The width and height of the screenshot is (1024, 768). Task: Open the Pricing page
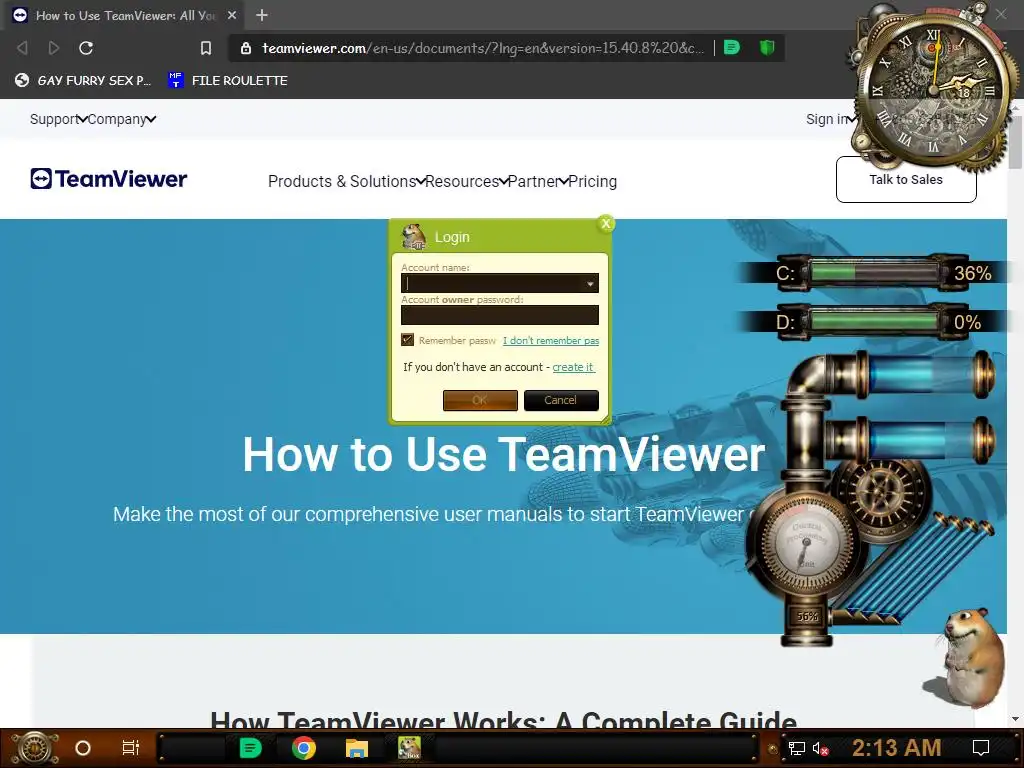592,182
